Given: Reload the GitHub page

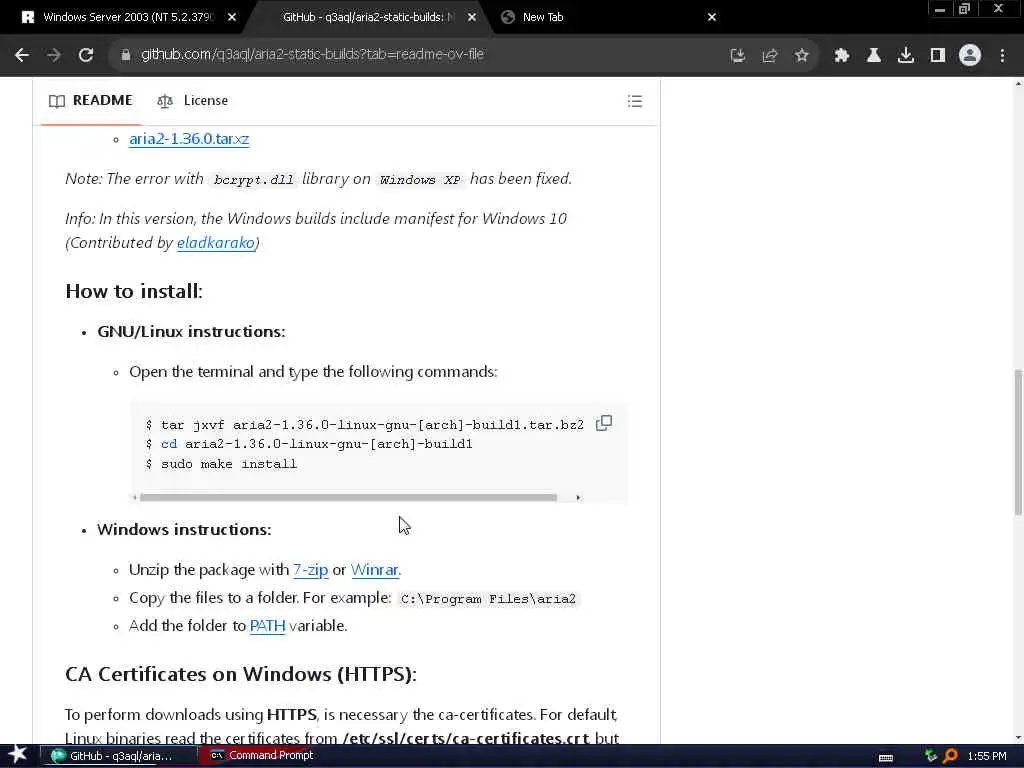Looking at the screenshot, I should pos(86,55).
